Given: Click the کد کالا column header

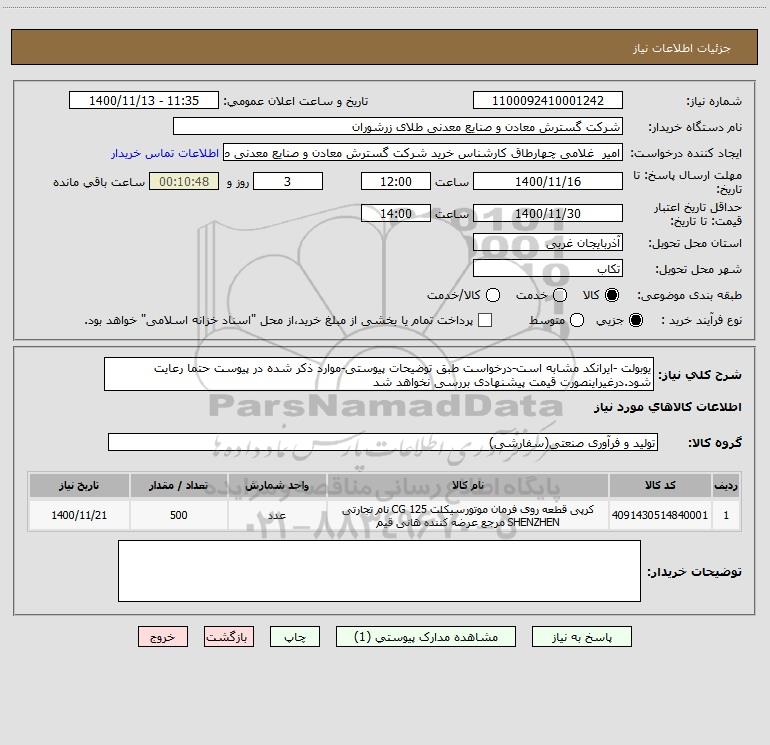Looking at the screenshot, I should [x=660, y=486].
